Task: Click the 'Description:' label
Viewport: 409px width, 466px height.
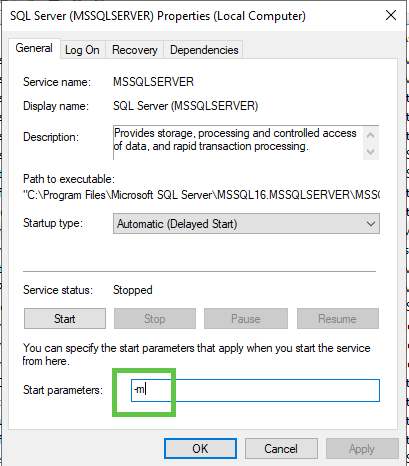Action: coord(51,137)
